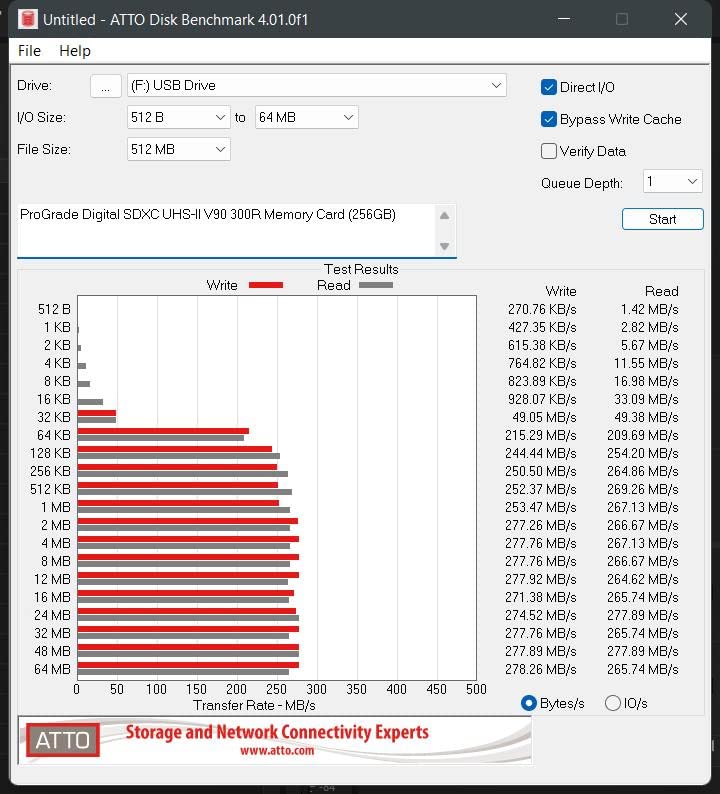720x794 pixels.
Task: Click the red Write legend swatch
Action: pos(266,285)
